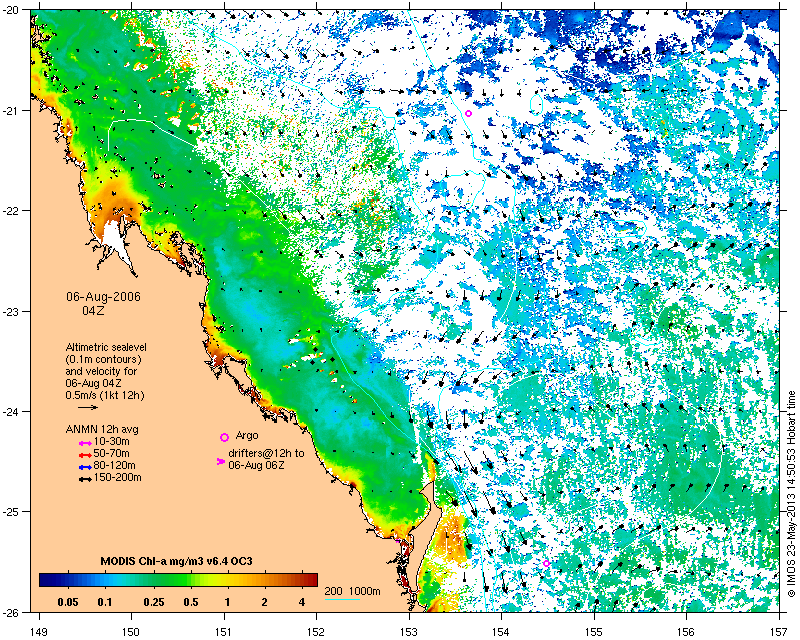Click the '151' longitude axis label
The image size is (800, 640).
click(224, 632)
